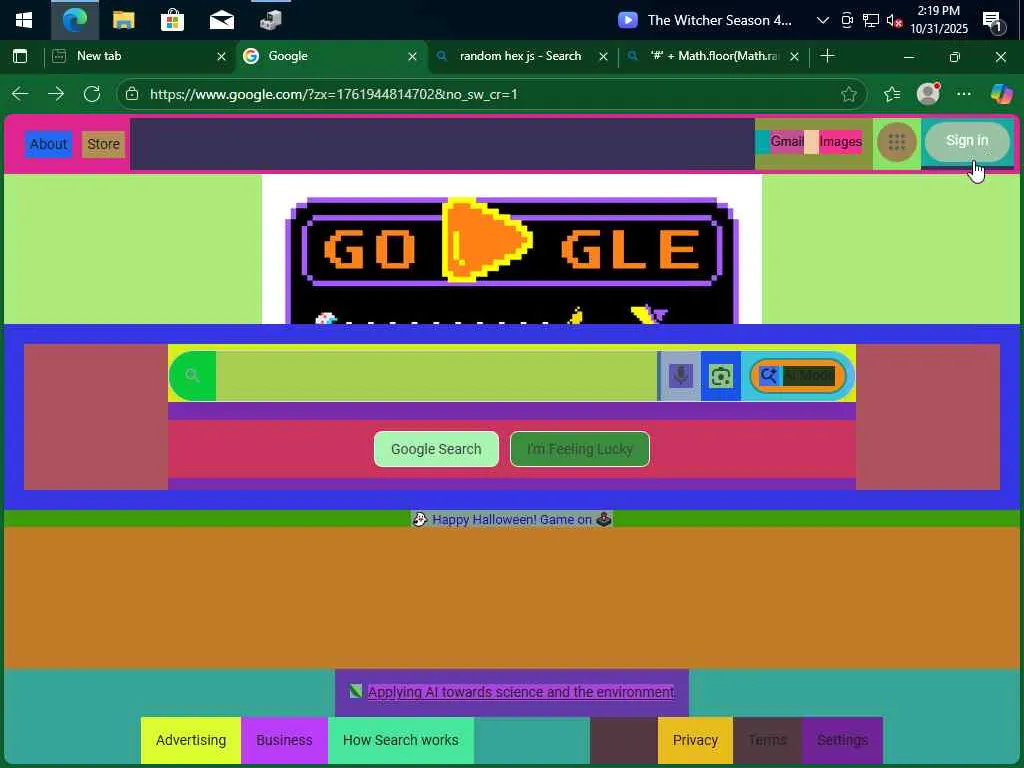Open the Copilot sidebar icon
The height and width of the screenshot is (768, 1024).
[x=1001, y=94]
